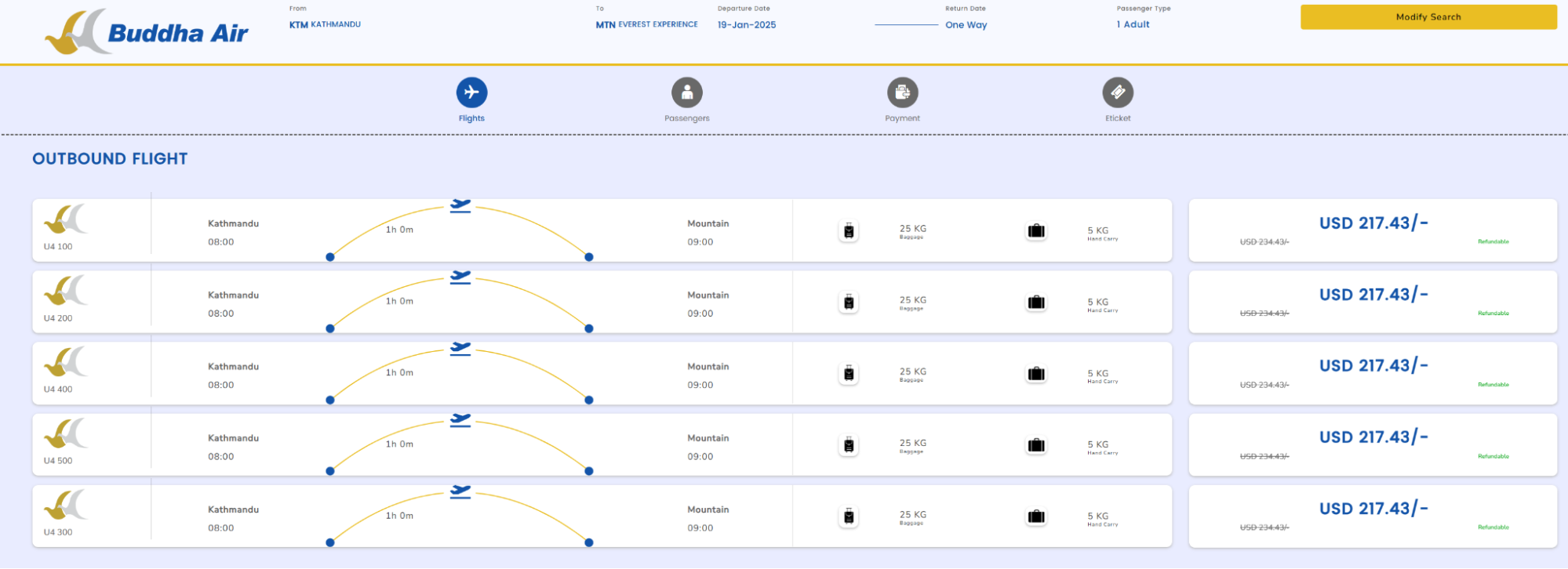Click the hand carry briefcase icon for U4 400

click(x=1036, y=374)
